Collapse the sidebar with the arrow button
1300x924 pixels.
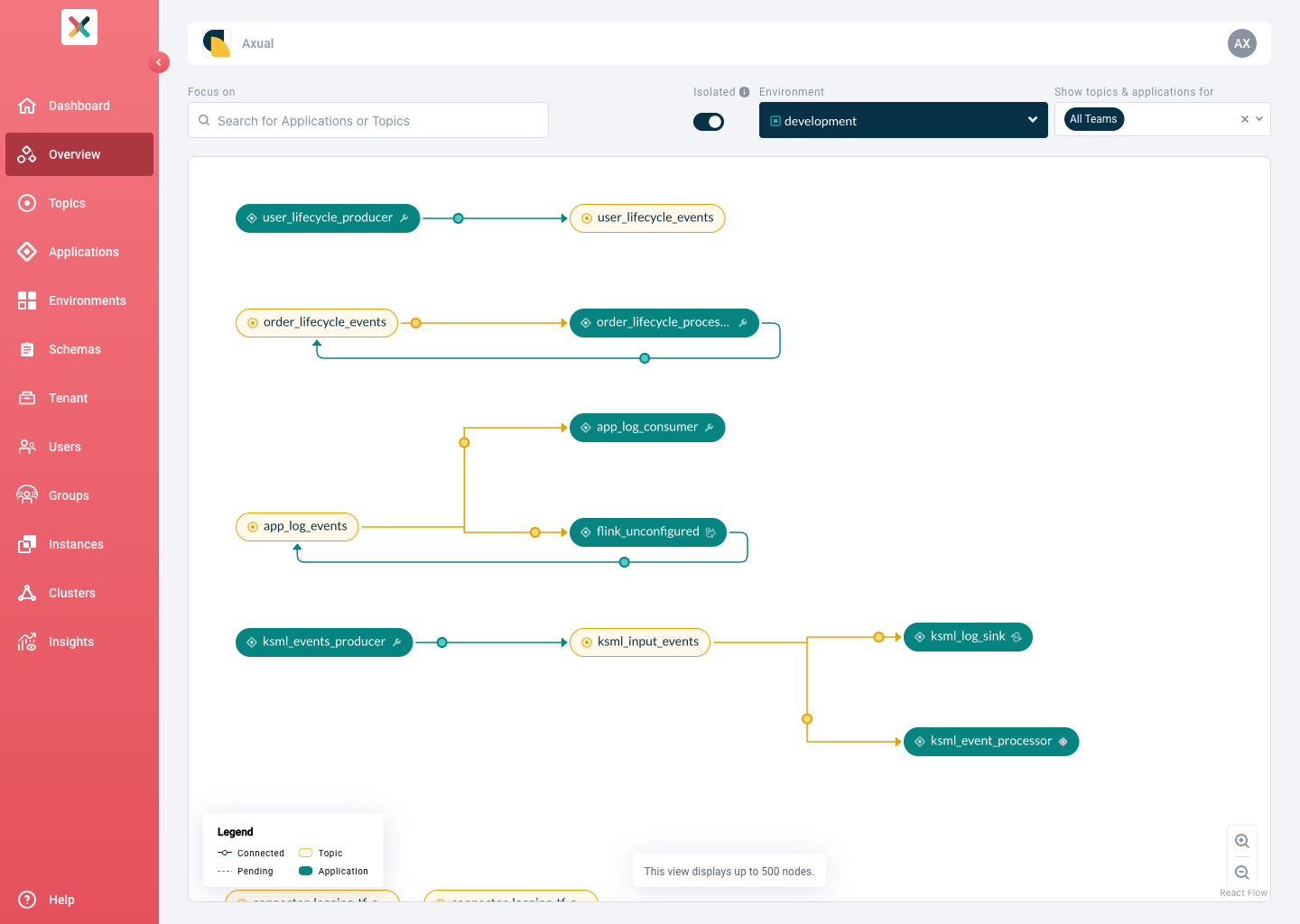tap(159, 62)
